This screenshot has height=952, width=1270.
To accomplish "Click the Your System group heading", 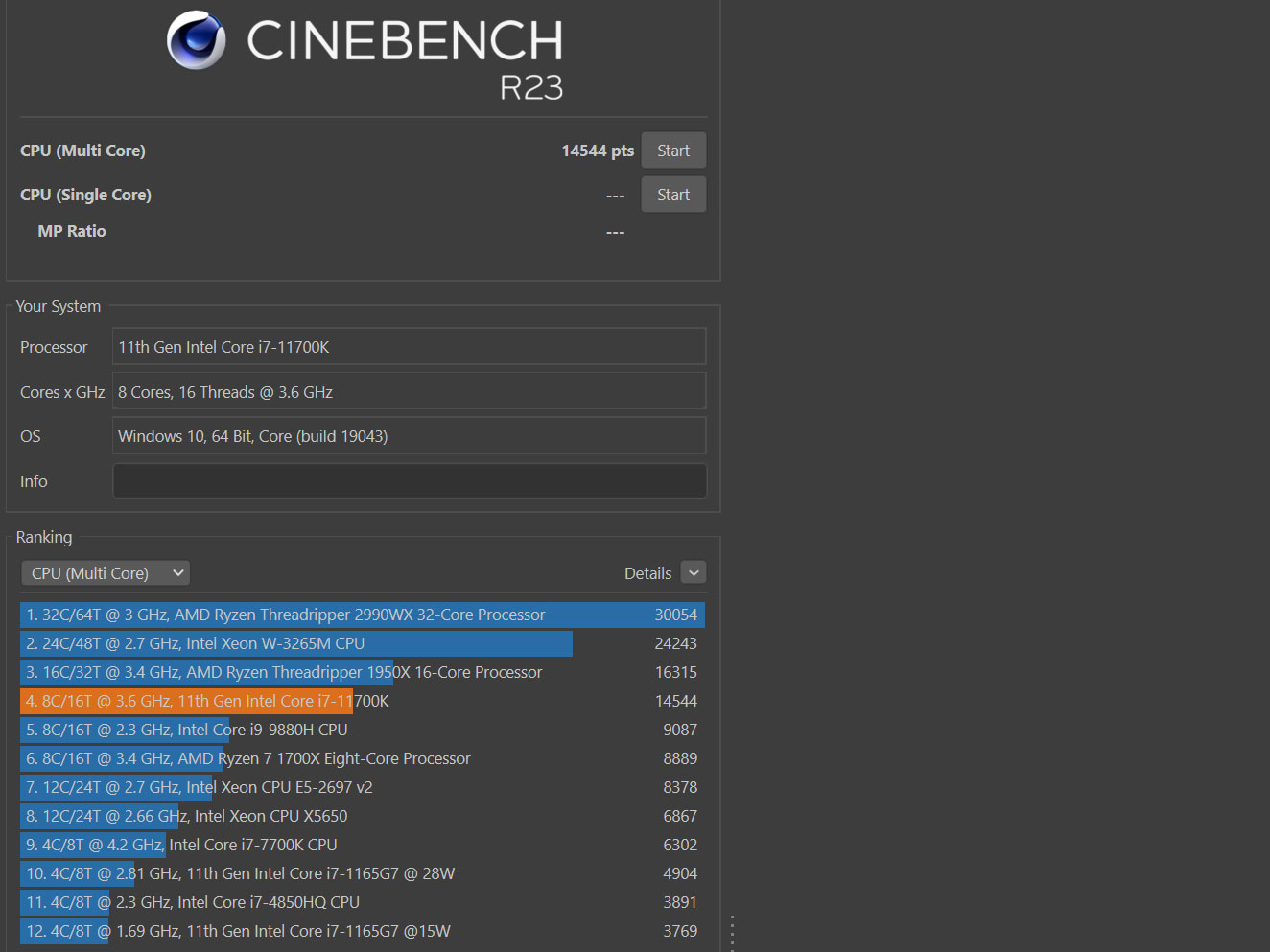I will [x=59, y=306].
